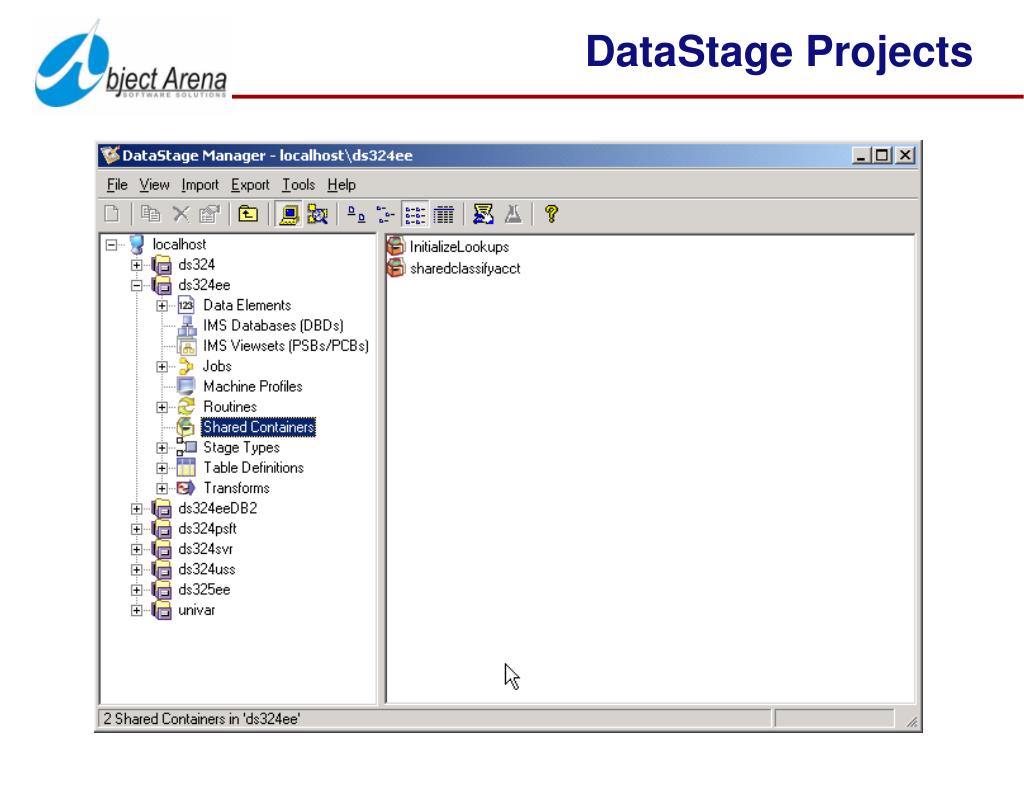The image size is (1024, 791).
Task: Click the Table Definitions icon
Action: pyautogui.click(x=186, y=468)
